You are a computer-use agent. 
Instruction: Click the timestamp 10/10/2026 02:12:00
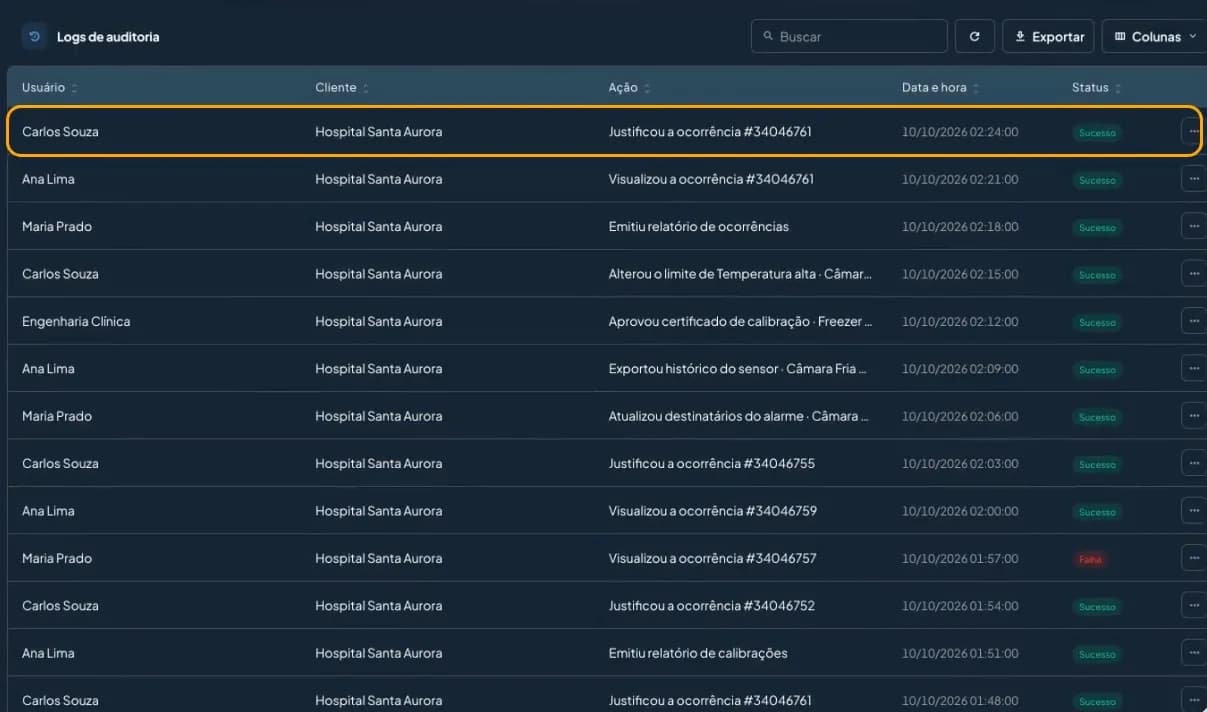point(960,322)
